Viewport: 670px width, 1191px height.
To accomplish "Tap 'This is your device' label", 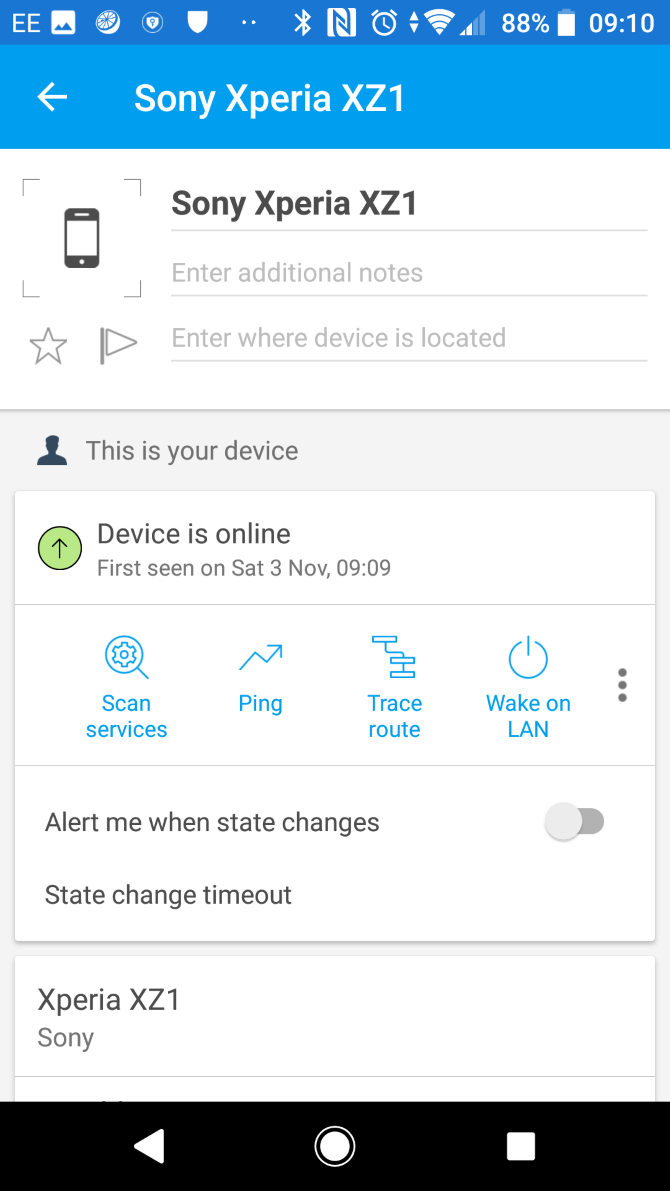I will [192, 451].
